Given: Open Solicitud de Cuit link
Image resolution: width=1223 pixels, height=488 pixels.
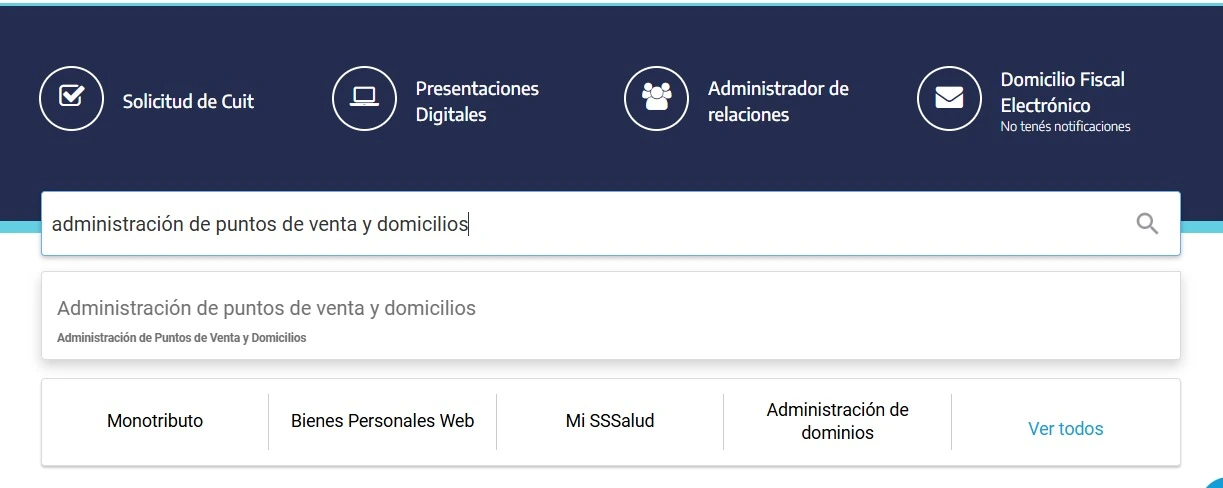Looking at the screenshot, I should coord(188,101).
